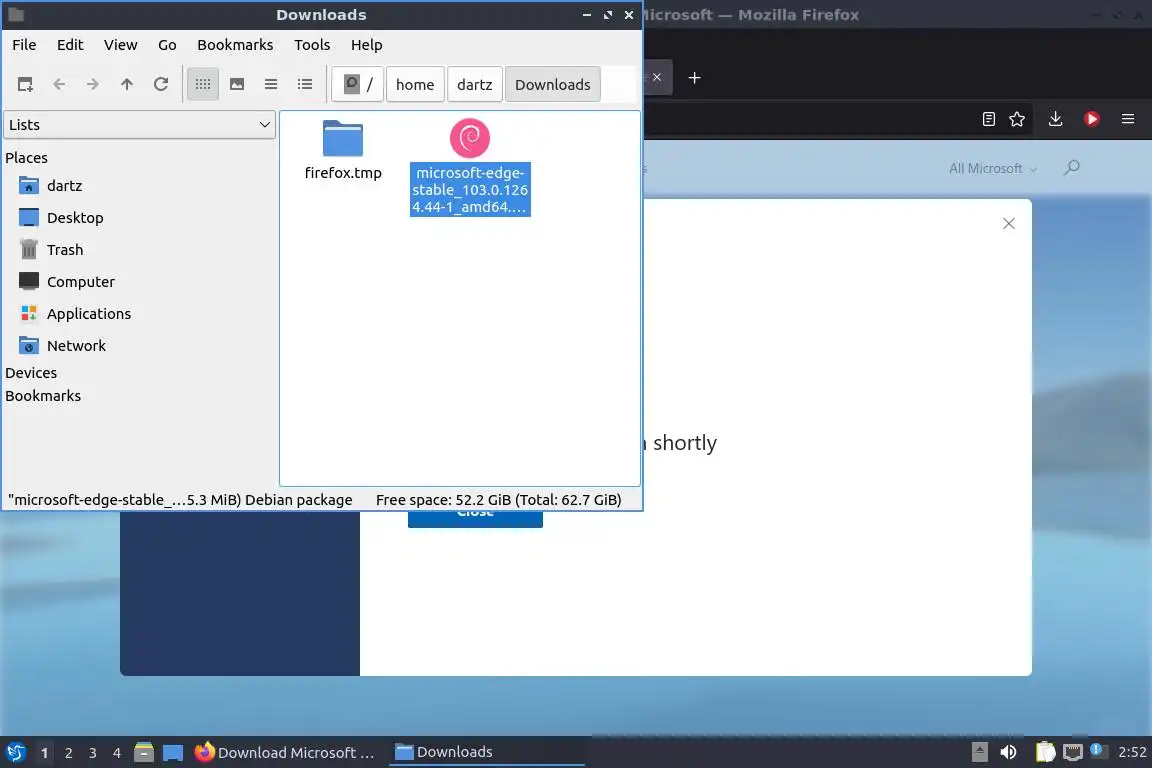
Task: Click the show desktop taskbar icon
Action: 173,753
